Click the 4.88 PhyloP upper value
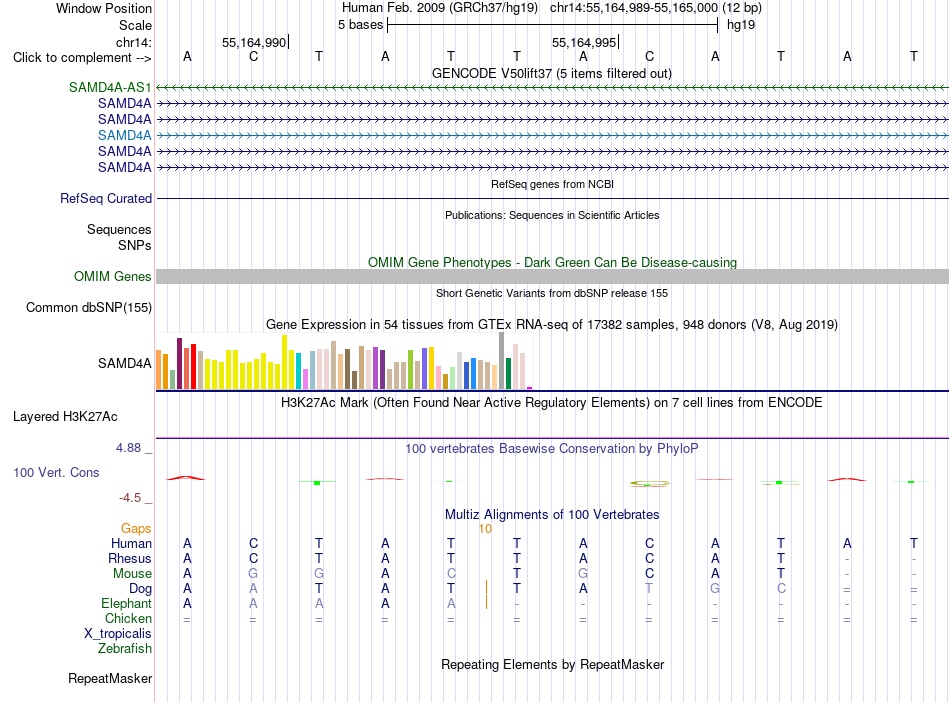 pos(128,448)
